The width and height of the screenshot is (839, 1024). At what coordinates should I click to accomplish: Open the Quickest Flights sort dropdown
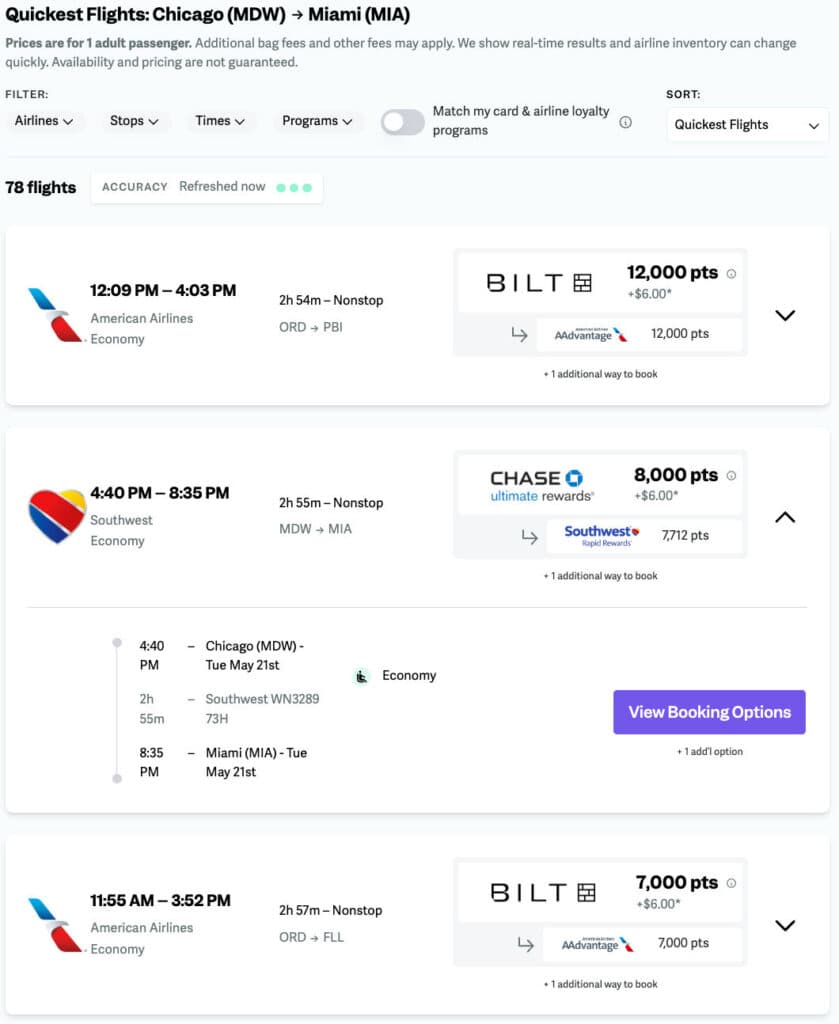tap(747, 125)
